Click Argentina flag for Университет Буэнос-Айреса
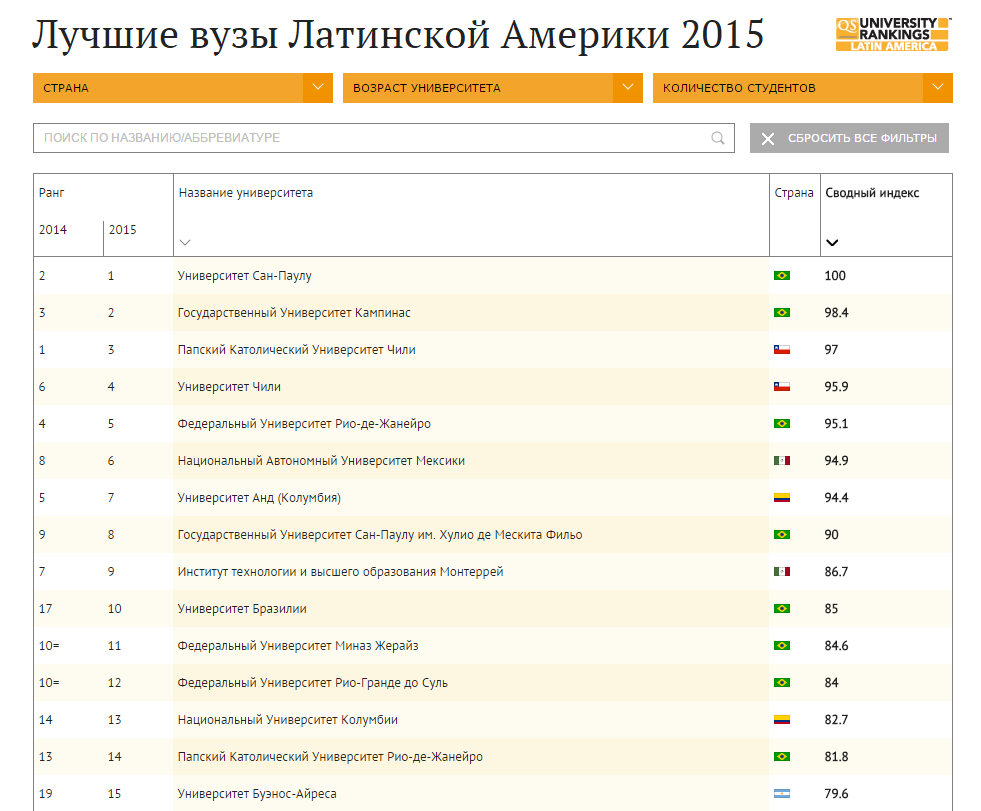 coord(781,793)
